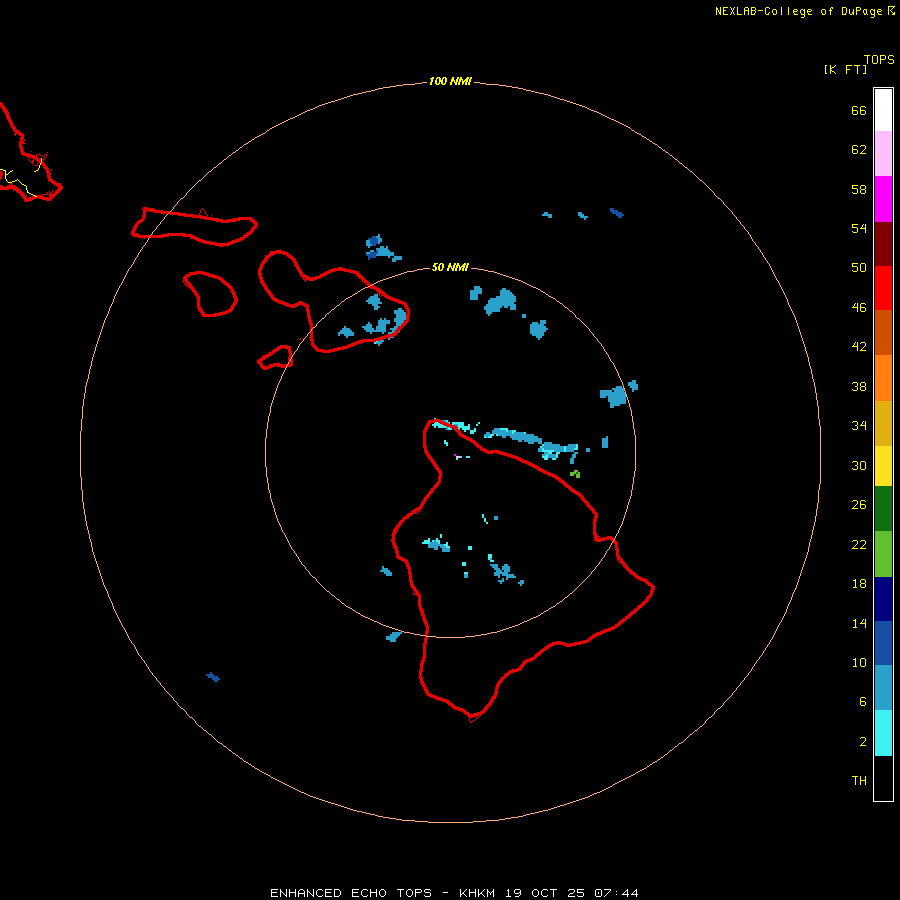
Task: Click the legend value 30
Action: click(859, 465)
